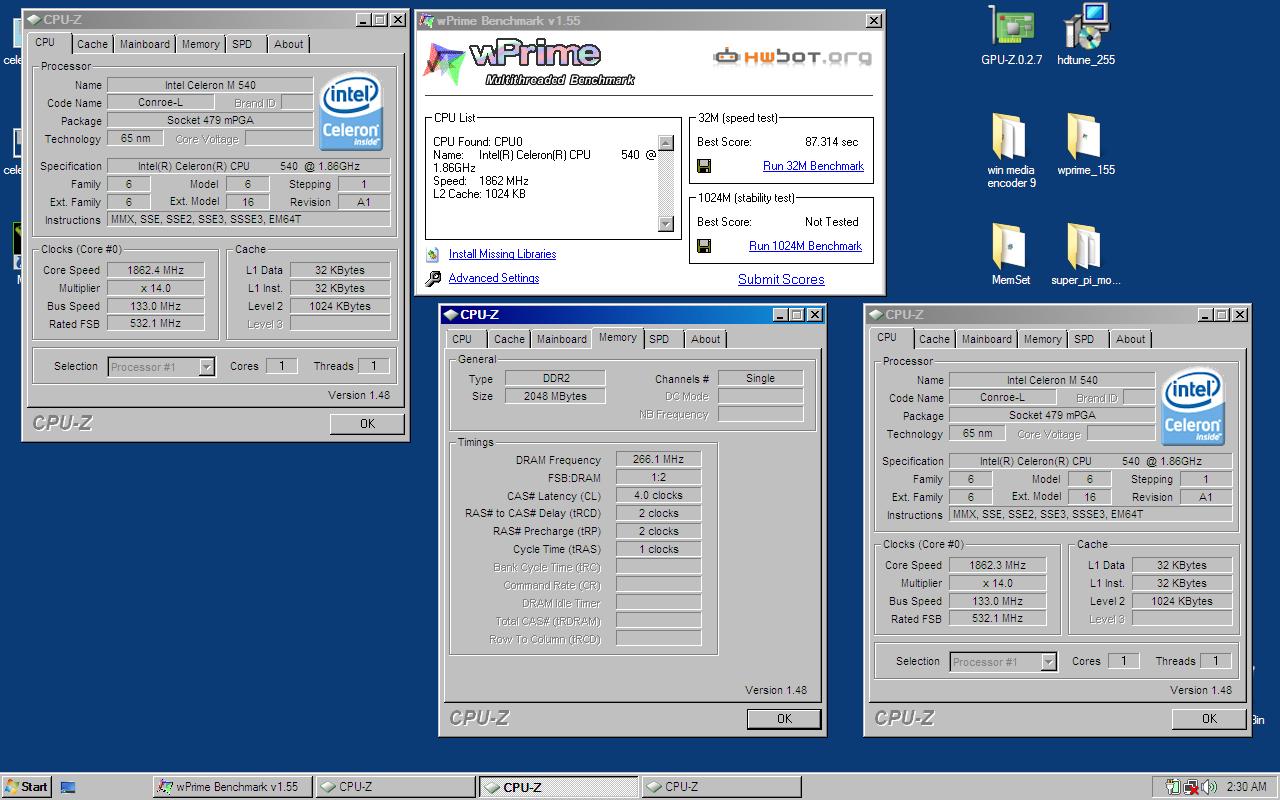Image resolution: width=1280 pixels, height=800 pixels.
Task: Switch to CPU tab in middle CPU-Z window
Action: tap(462, 339)
